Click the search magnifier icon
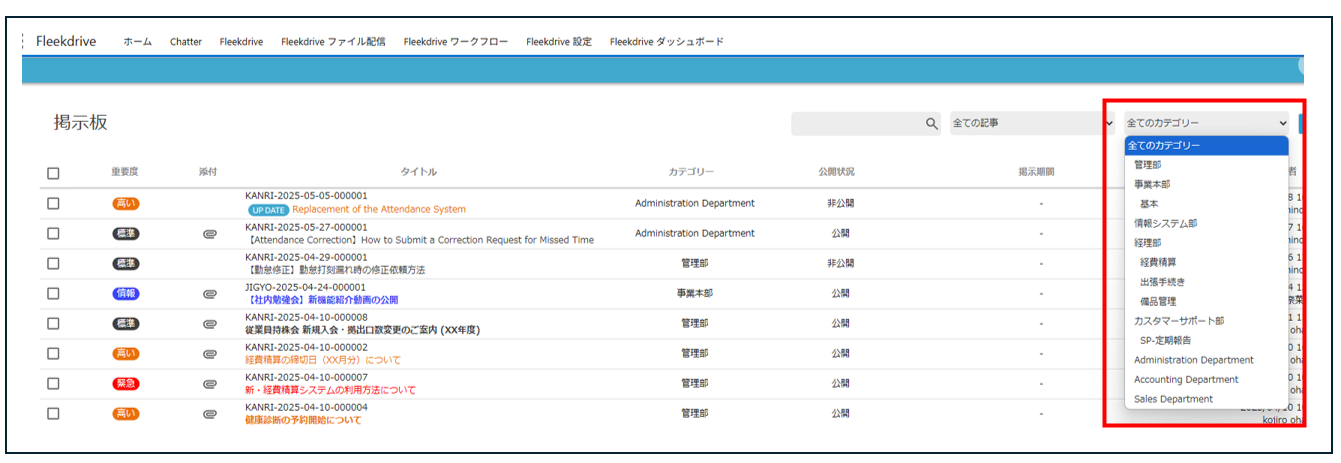The image size is (1341, 463). [931, 124]
